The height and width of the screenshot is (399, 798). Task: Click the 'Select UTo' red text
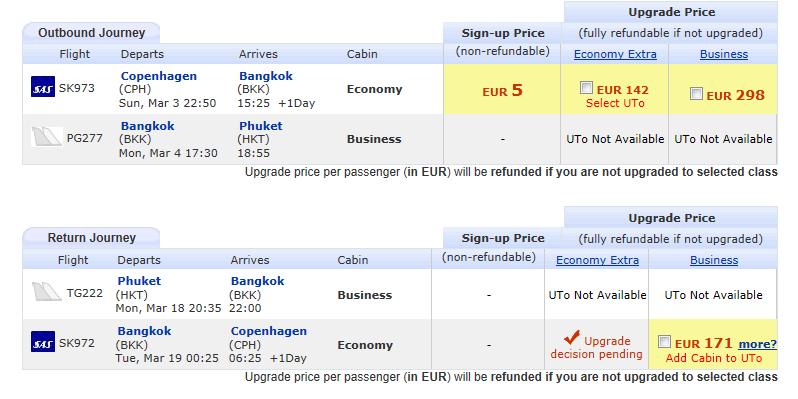tap(615, 103)
